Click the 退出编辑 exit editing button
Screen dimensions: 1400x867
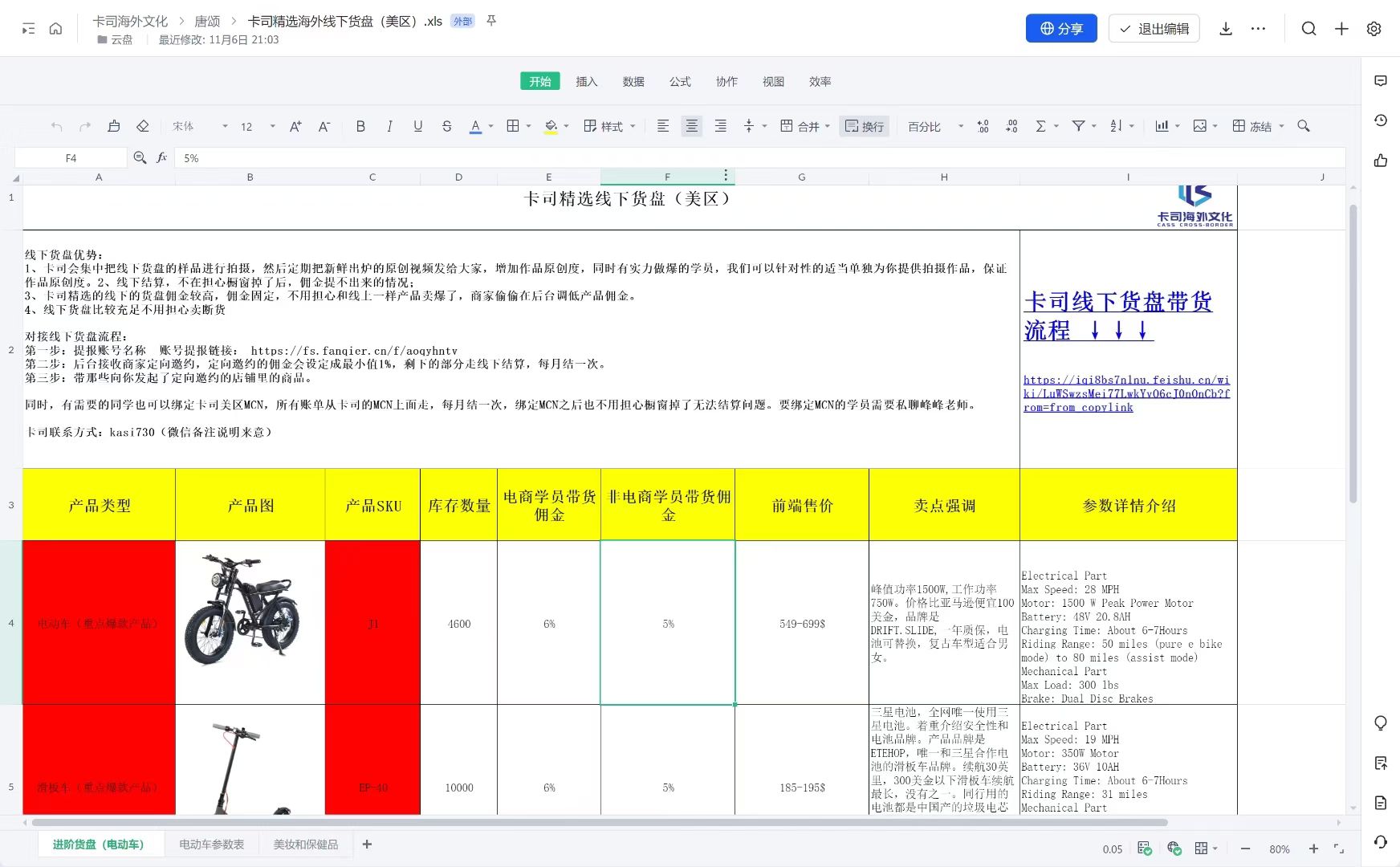click(x=1154, y=29)
